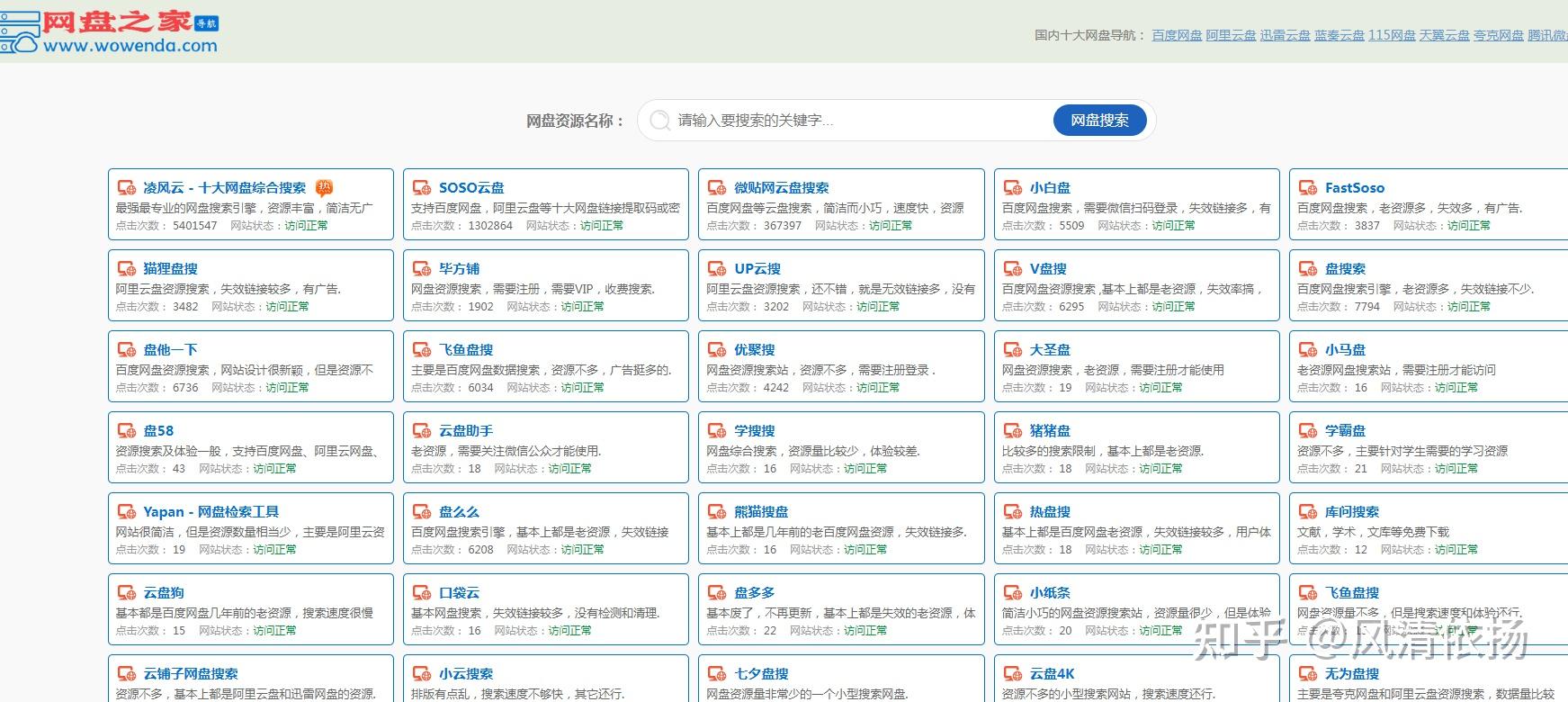Click the icon beside 库问搜索

pos(1308,512)
